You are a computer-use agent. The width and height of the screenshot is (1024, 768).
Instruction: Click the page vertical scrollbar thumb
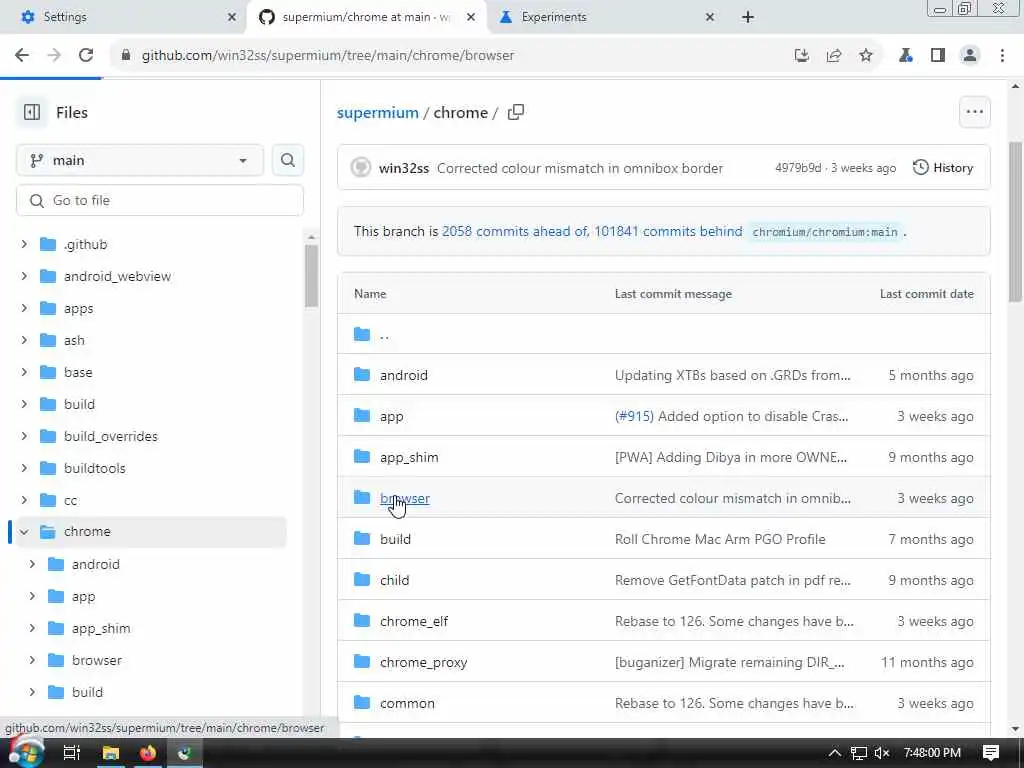click(1015, 221)
